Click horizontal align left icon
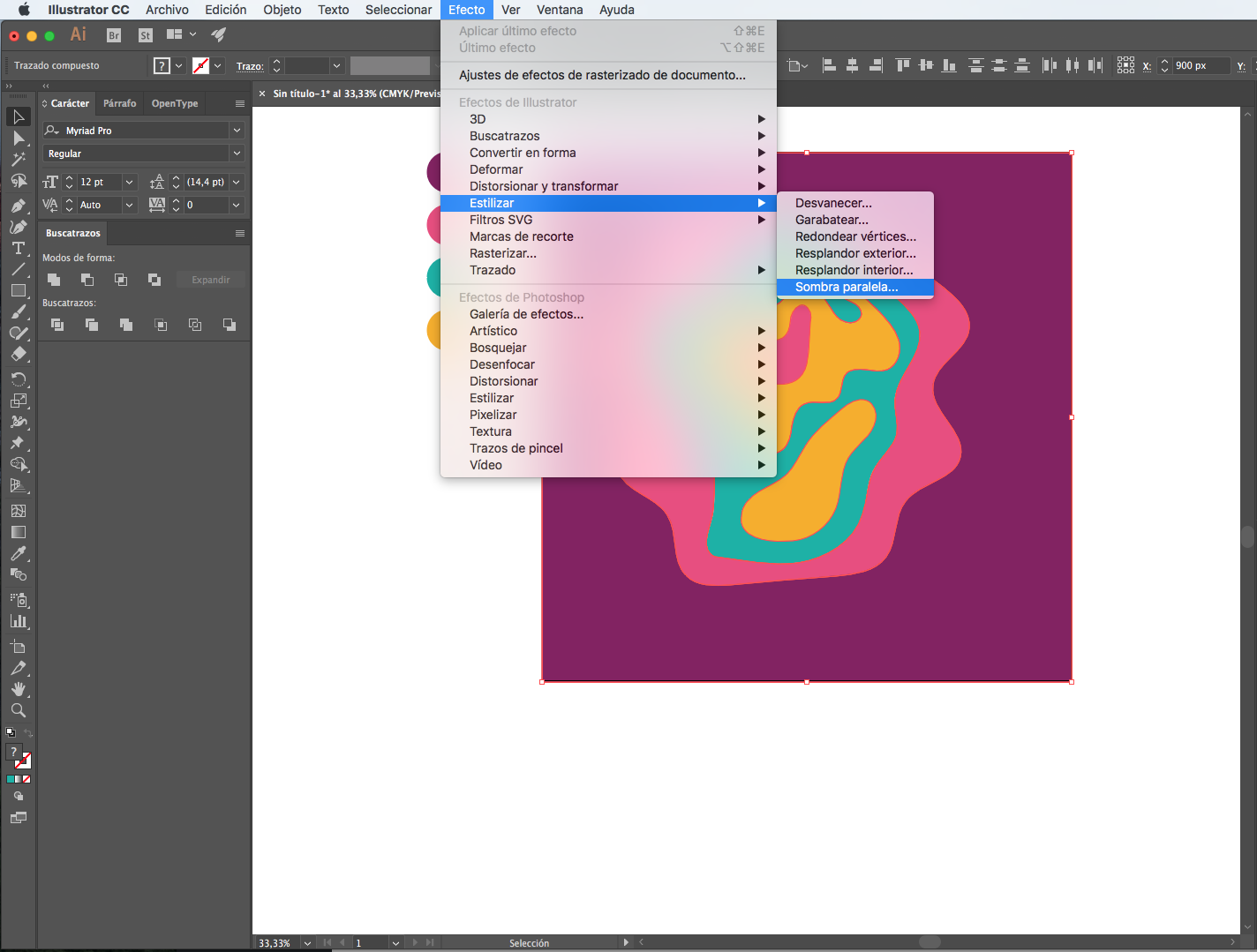The width and height of the screenshot is (1257, 952). point(829,65)
